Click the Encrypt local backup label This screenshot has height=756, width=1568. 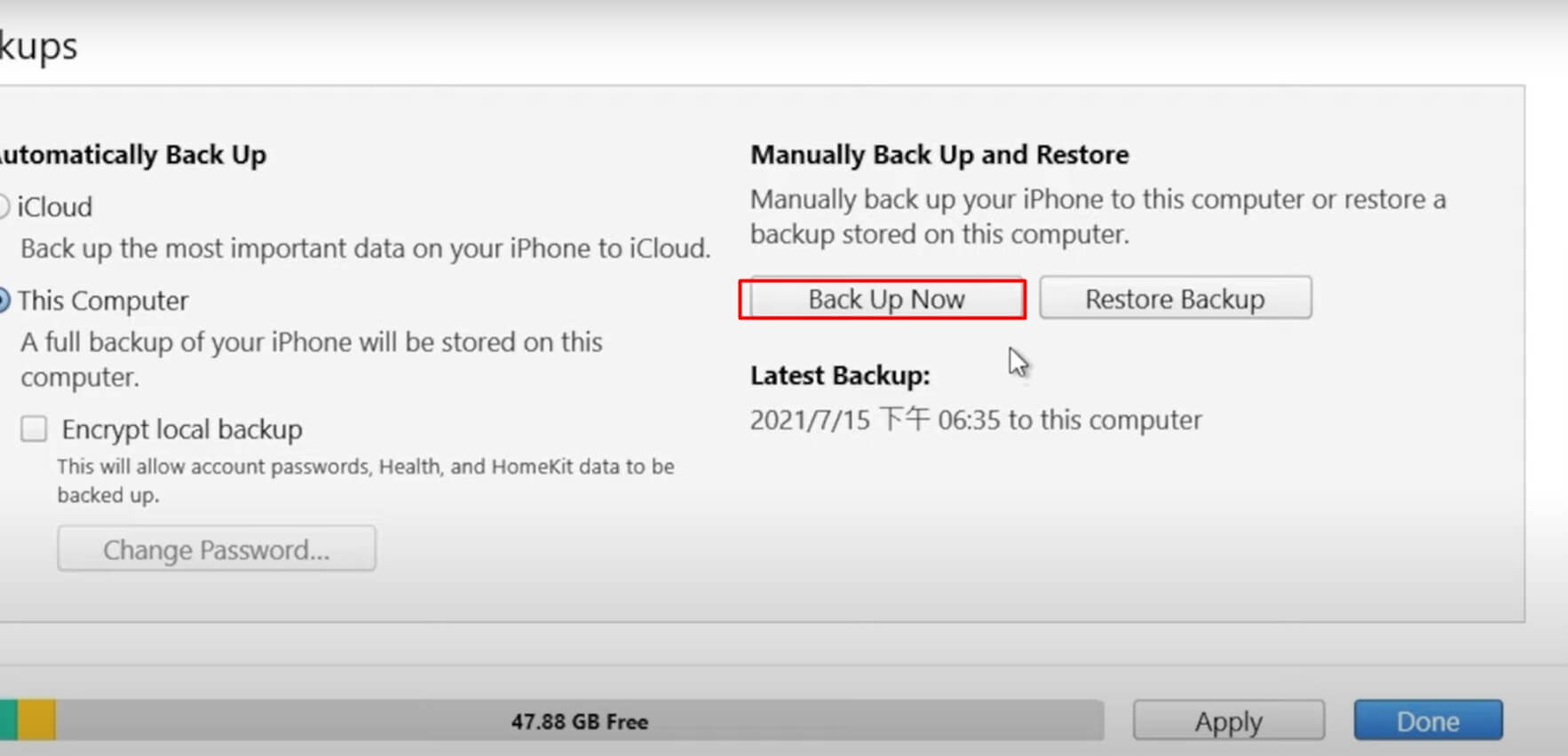click(x=182, y=429)
